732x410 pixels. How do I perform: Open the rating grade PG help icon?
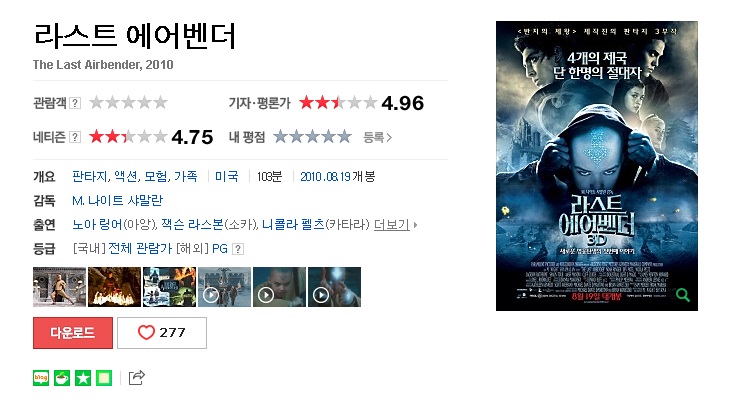(238, 249)
